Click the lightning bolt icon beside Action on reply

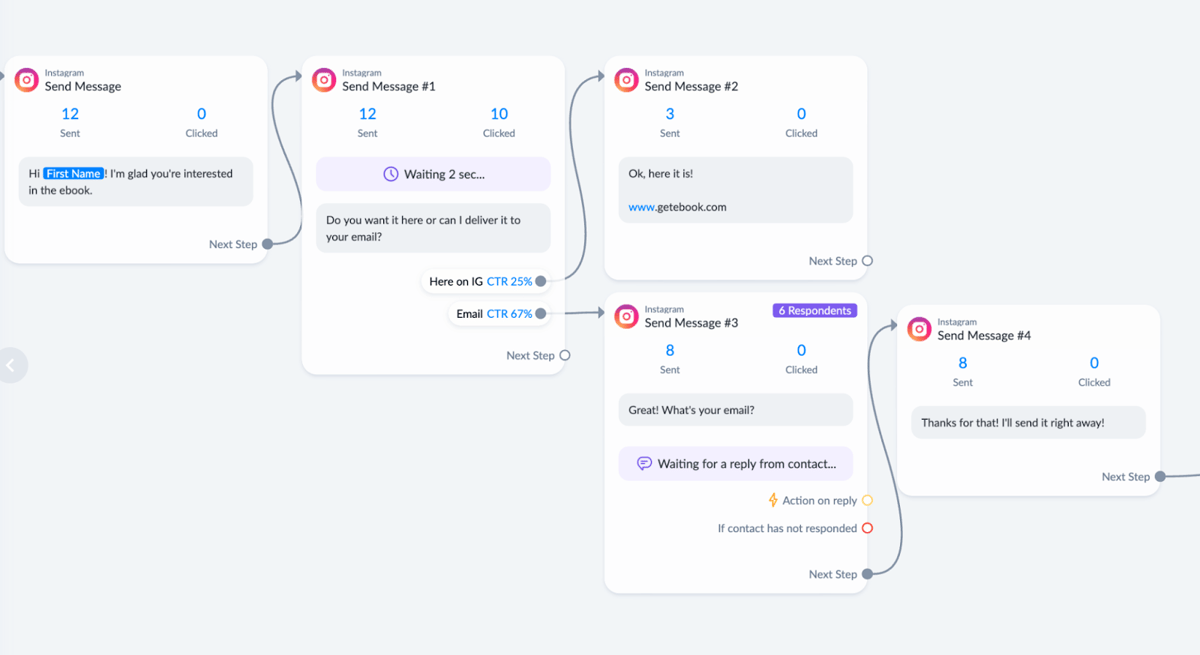[x=772, y=500]
